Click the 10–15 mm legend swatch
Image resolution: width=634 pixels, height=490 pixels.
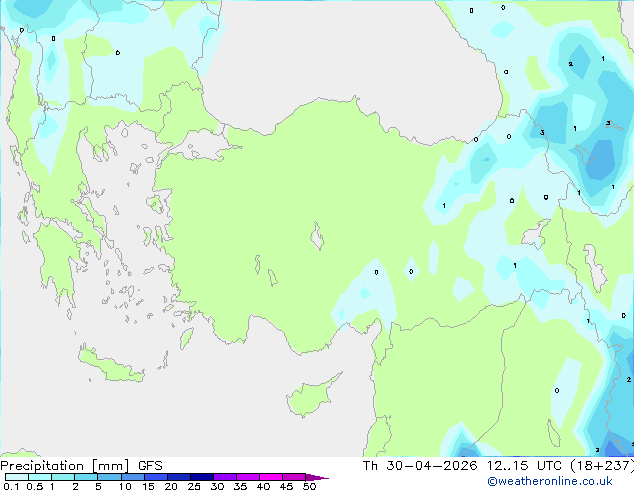click(132, 477)
